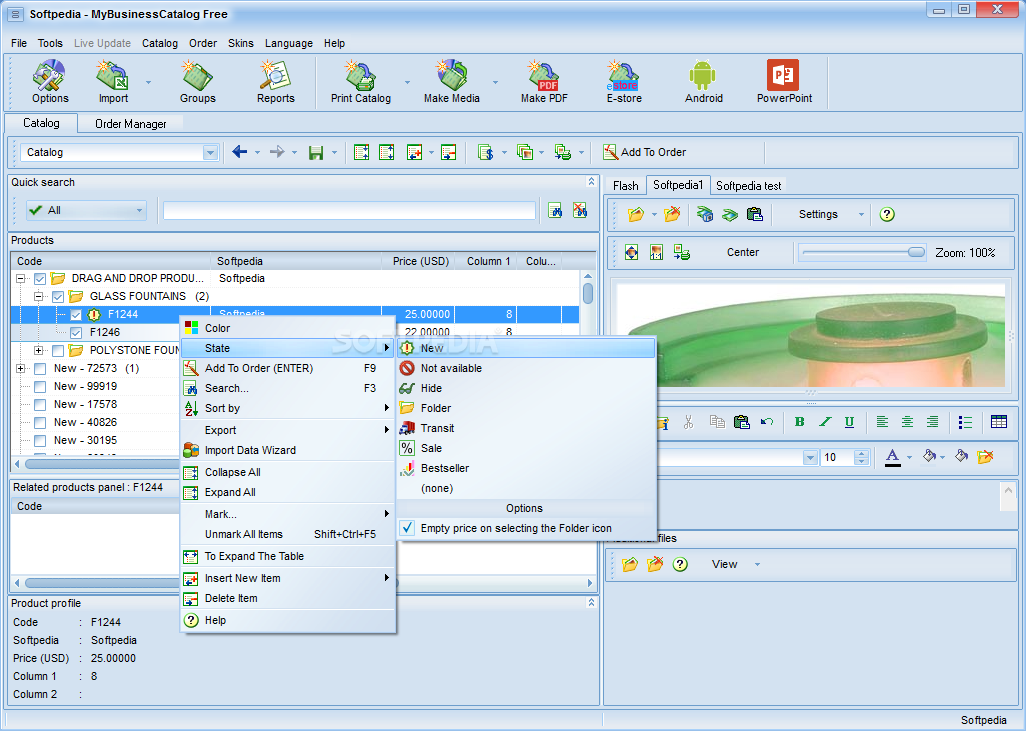Click the Underline formatting icon
Image resolution: width=1026 pixels, height=731 pixels.
coord(849,422)
